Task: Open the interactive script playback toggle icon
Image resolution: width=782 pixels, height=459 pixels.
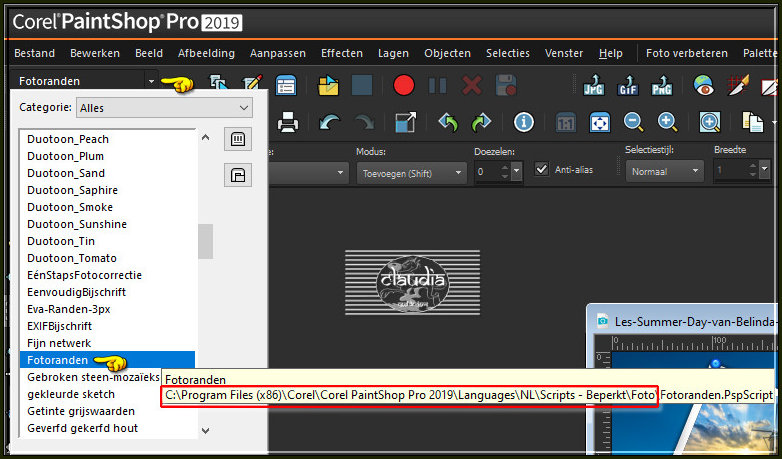Action: (286, 85)
